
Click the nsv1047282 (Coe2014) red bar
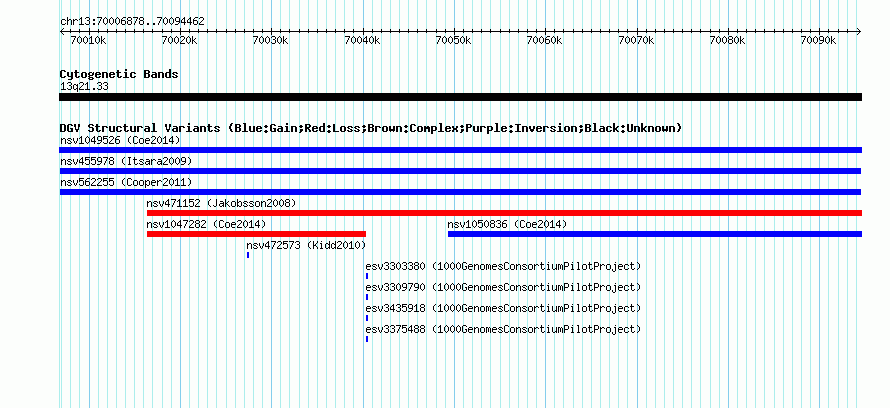256,234
